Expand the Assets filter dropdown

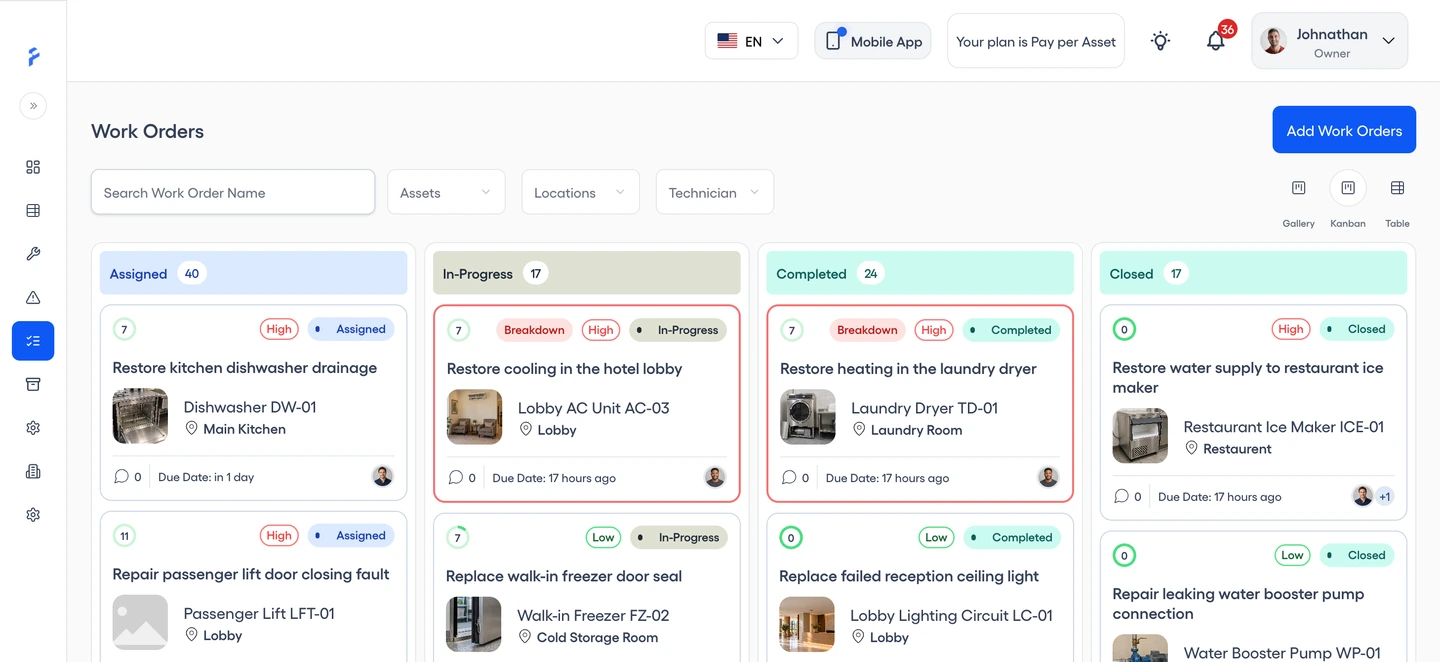(446, 192)
